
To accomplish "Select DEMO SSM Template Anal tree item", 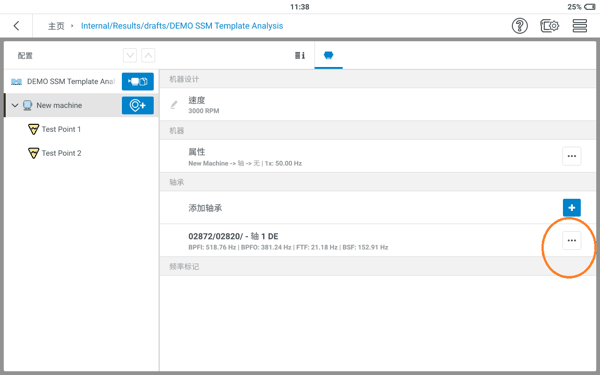I will (x=71, y=82).
